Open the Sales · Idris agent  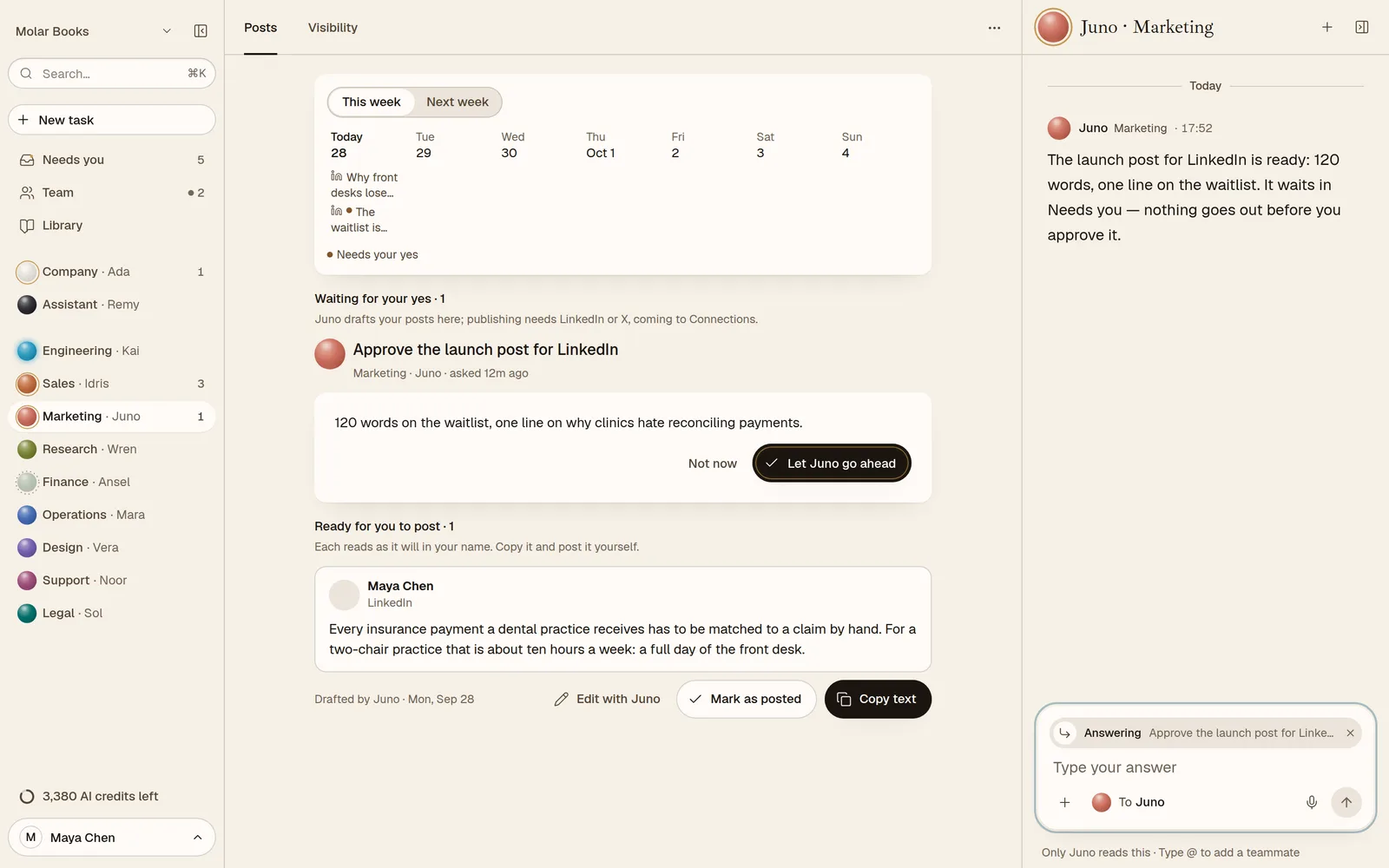pyautogui.click(x=112, y=384)
